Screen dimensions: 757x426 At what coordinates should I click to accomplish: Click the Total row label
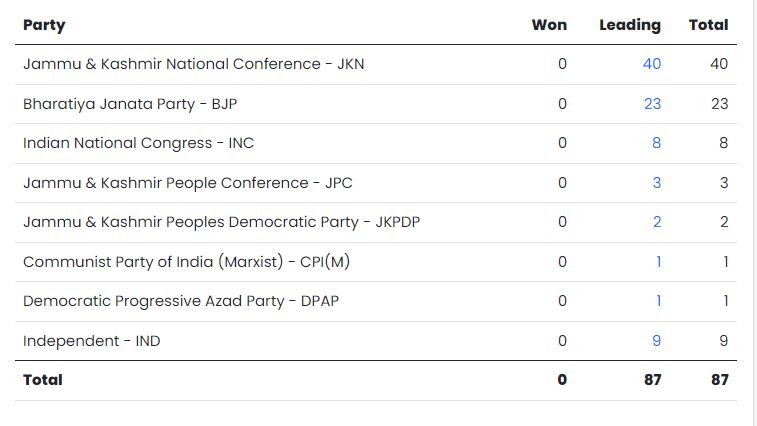(43, 380)
